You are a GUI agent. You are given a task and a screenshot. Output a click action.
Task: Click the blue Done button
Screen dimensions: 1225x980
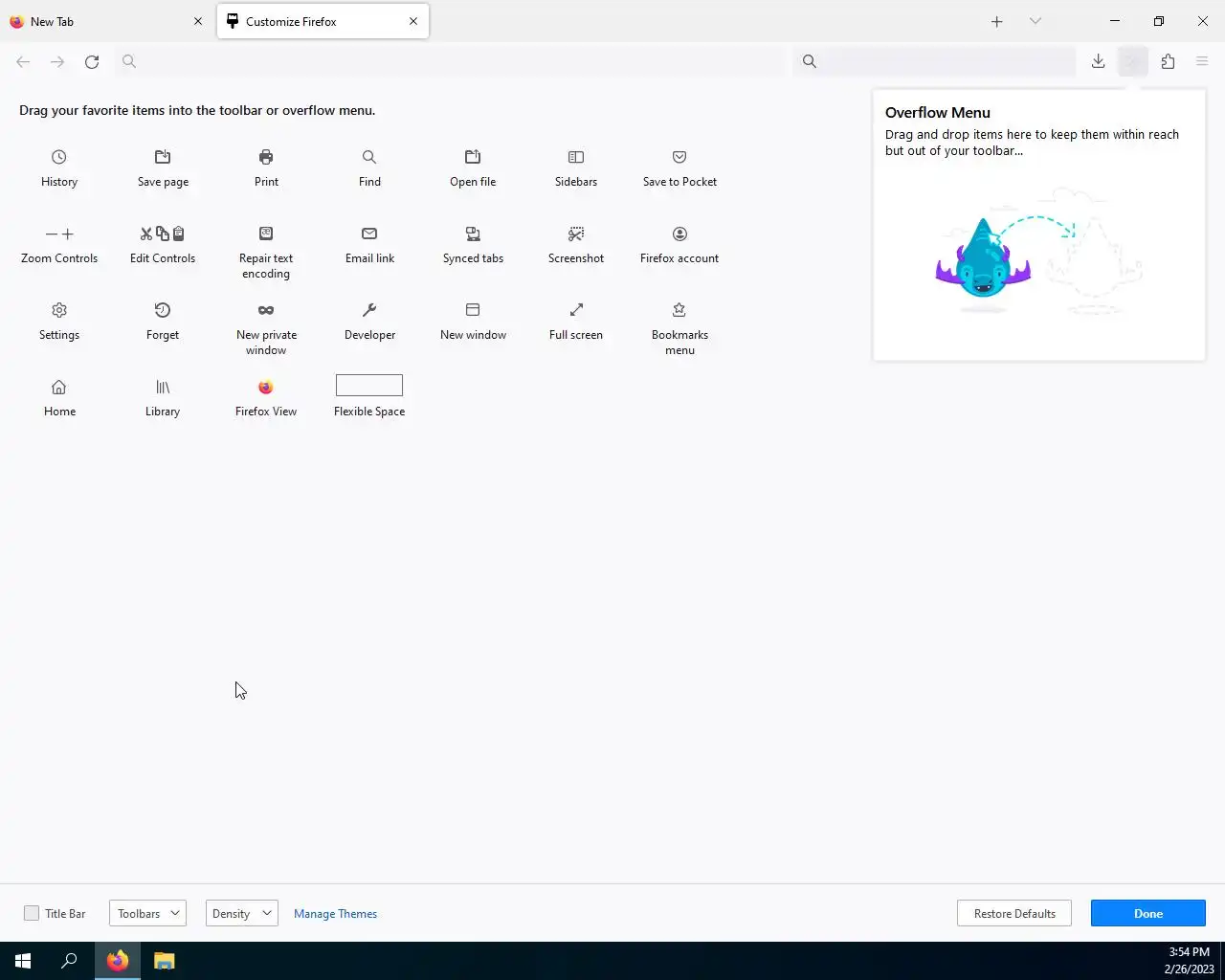click(x=1148, y=913)
